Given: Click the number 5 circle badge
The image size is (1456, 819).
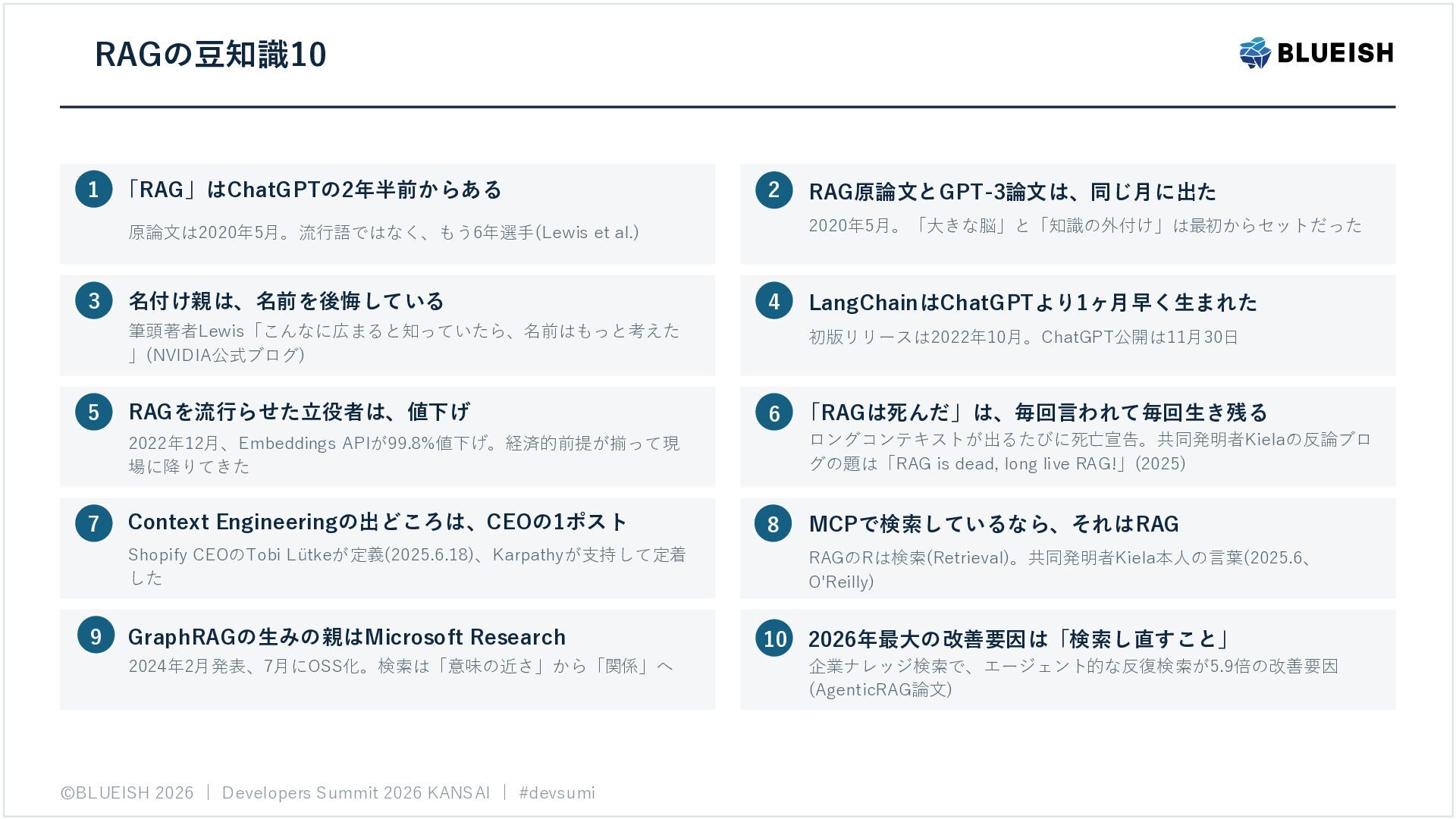Looking at the screenshot, I should click(x=93, y=412).
